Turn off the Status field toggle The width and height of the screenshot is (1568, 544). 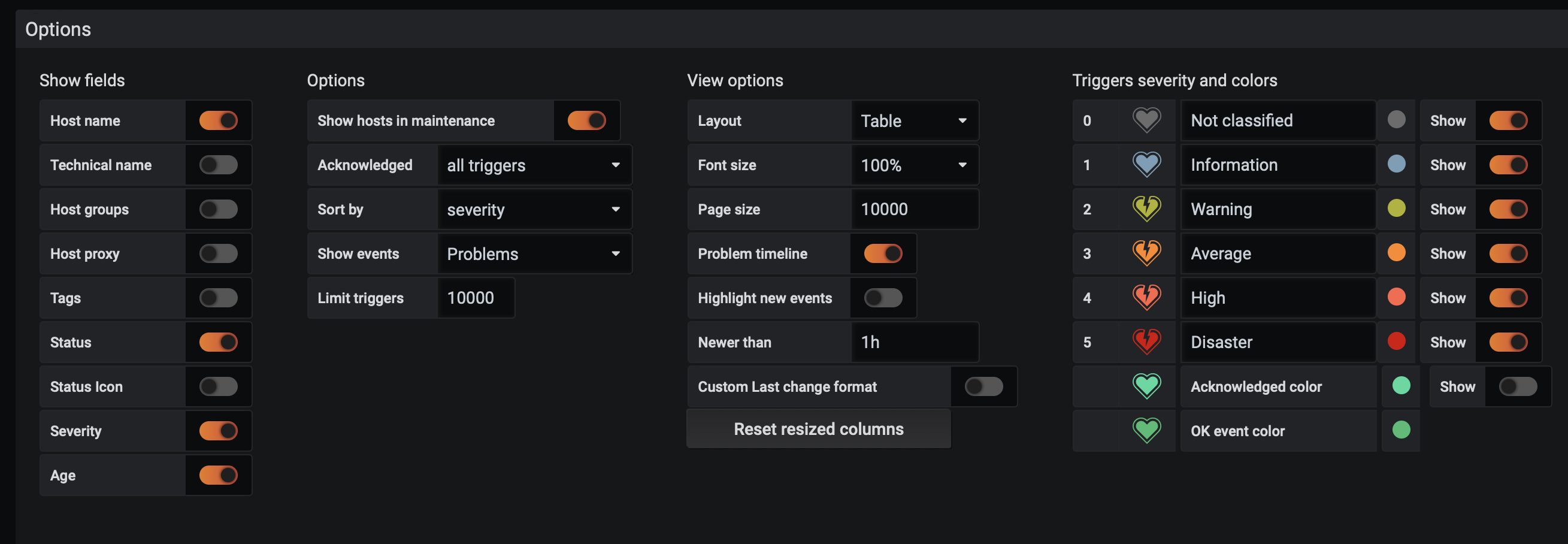[x=219, y=342]
